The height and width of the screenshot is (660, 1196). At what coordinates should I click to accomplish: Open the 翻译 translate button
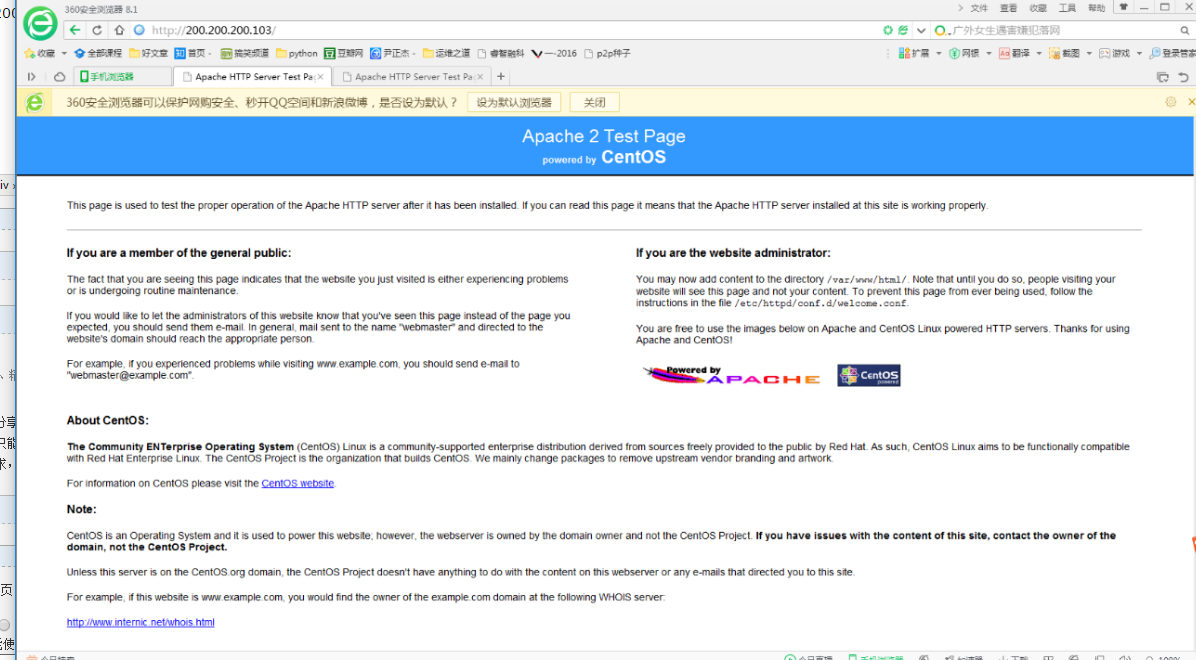(1014, 53)
